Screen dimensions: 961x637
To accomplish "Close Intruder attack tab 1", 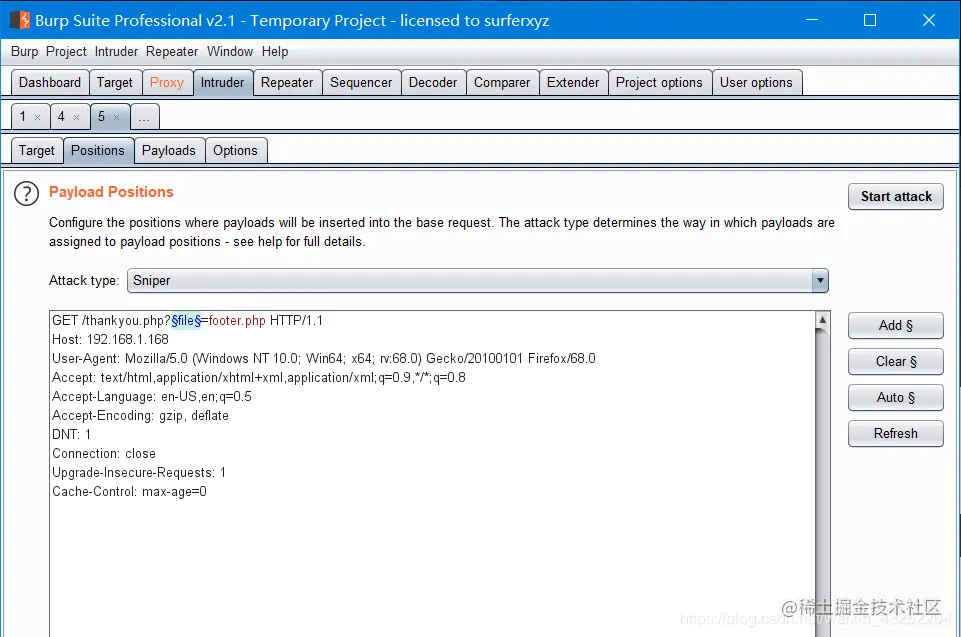I will click(x=37, y=117).
